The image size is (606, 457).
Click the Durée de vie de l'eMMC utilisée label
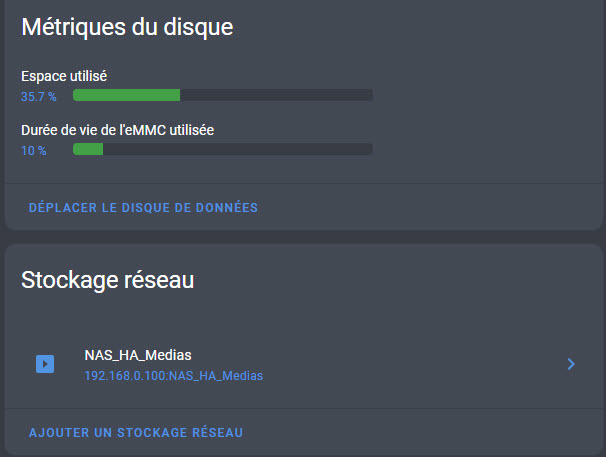point(117,130)
